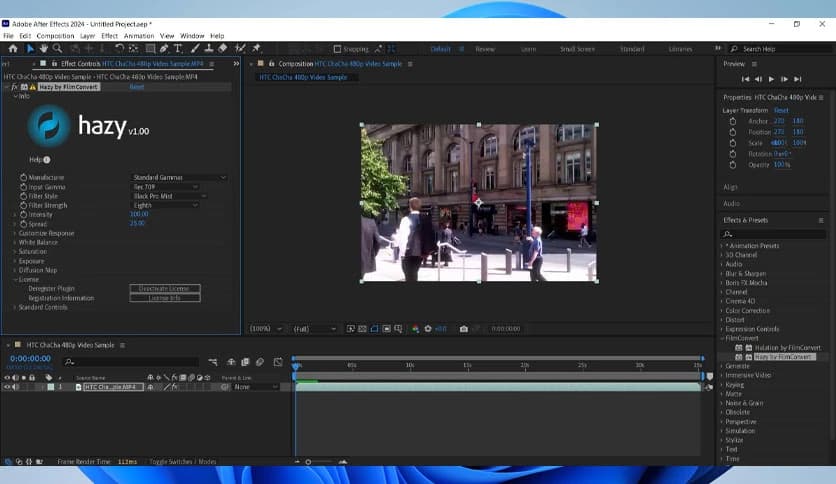Click the License Info button
Image resolution: width=836 pixels, height=484 pixels.
[165, 298]
